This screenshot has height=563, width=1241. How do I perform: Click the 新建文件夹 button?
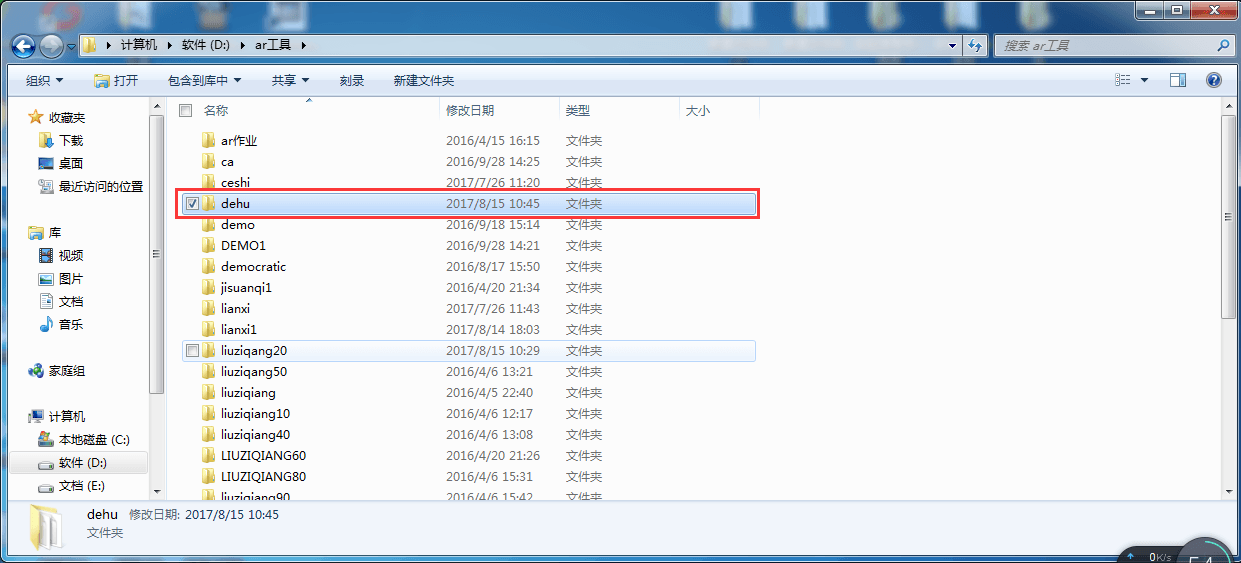[x=423, y=80]
